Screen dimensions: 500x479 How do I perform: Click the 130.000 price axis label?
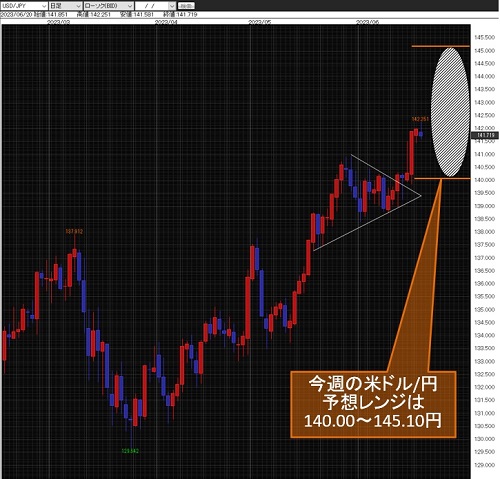(x=485, y=439)
